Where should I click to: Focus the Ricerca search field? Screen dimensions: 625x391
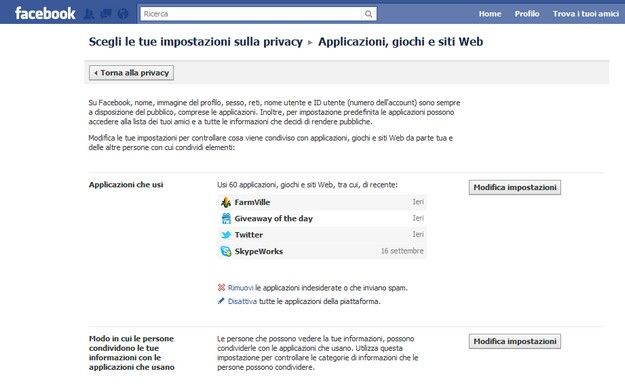251,14
